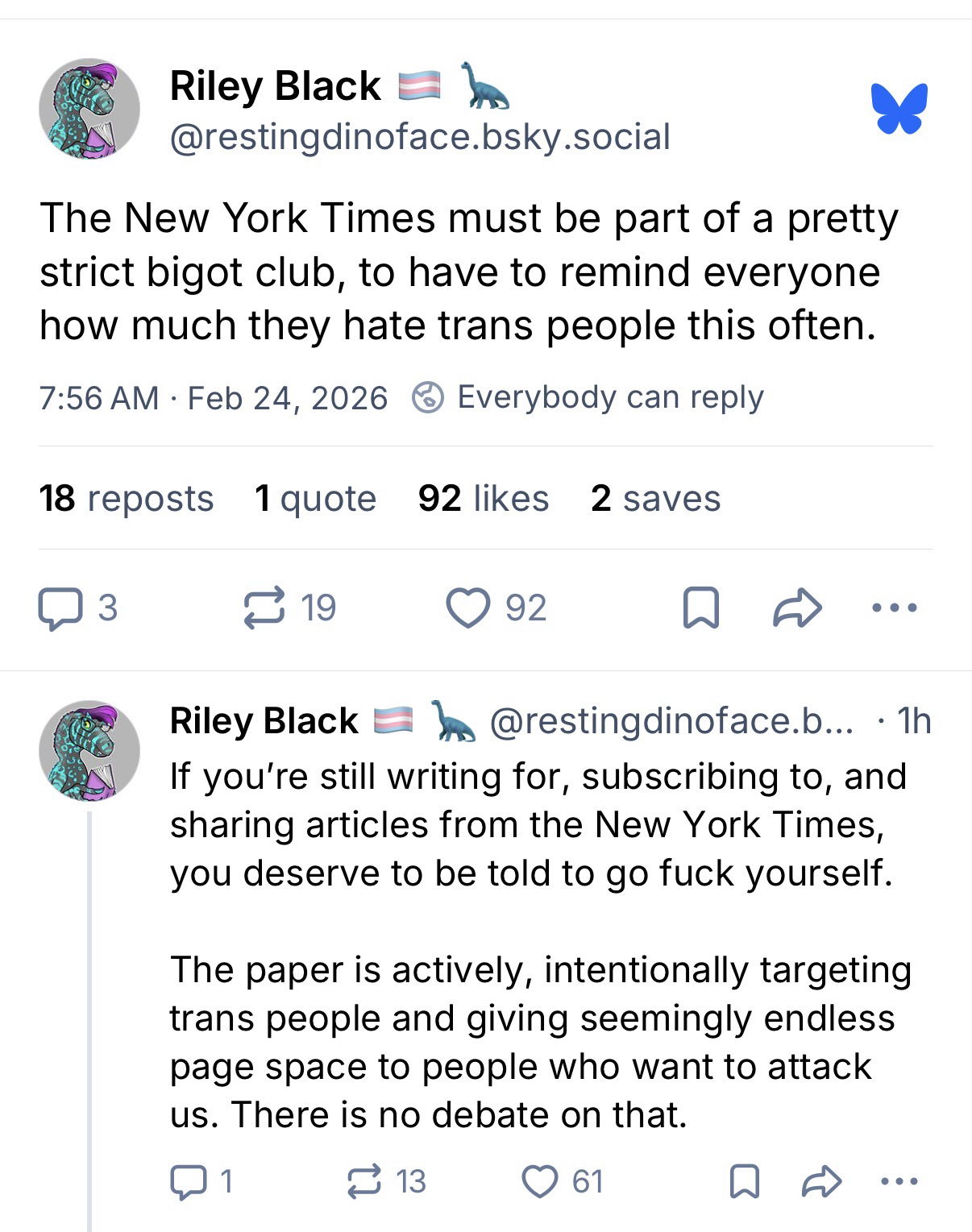Click the Bluesky butterfly logo
Screen dimensions: 972x1232
pos(899,108)
